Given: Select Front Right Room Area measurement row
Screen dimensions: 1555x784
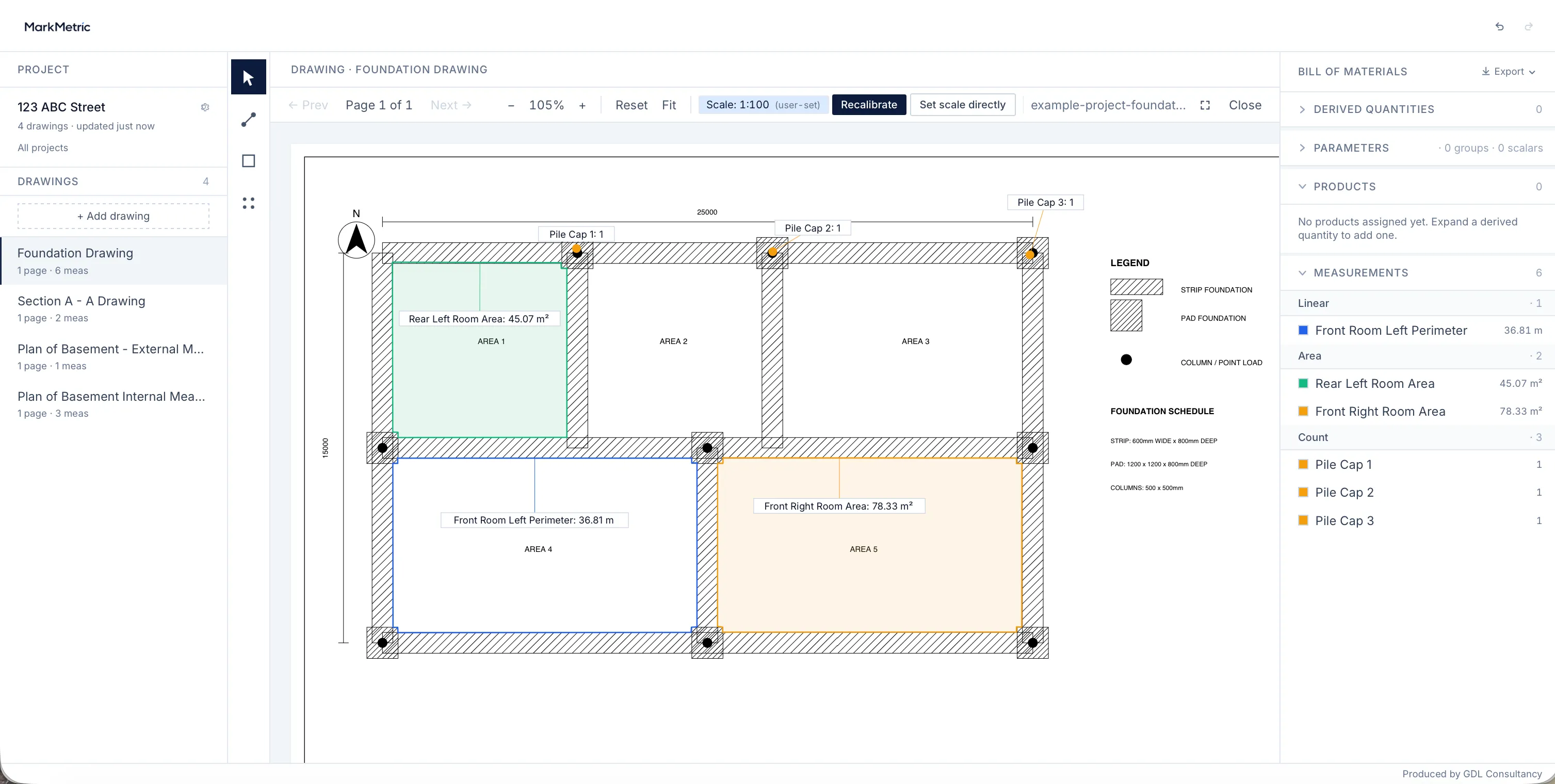Looking at the screenshot, I should [x=1417, y=411].
